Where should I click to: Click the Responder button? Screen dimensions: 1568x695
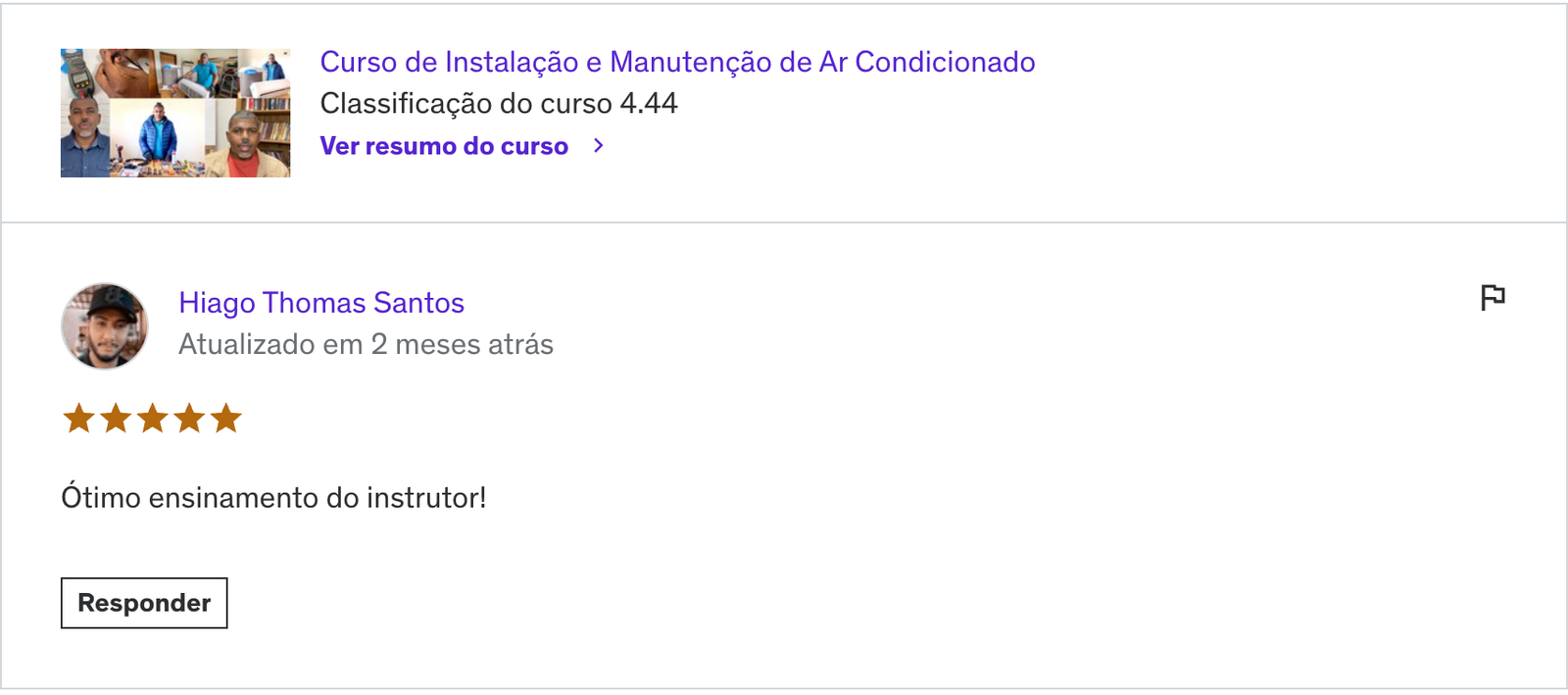(144, 603)
